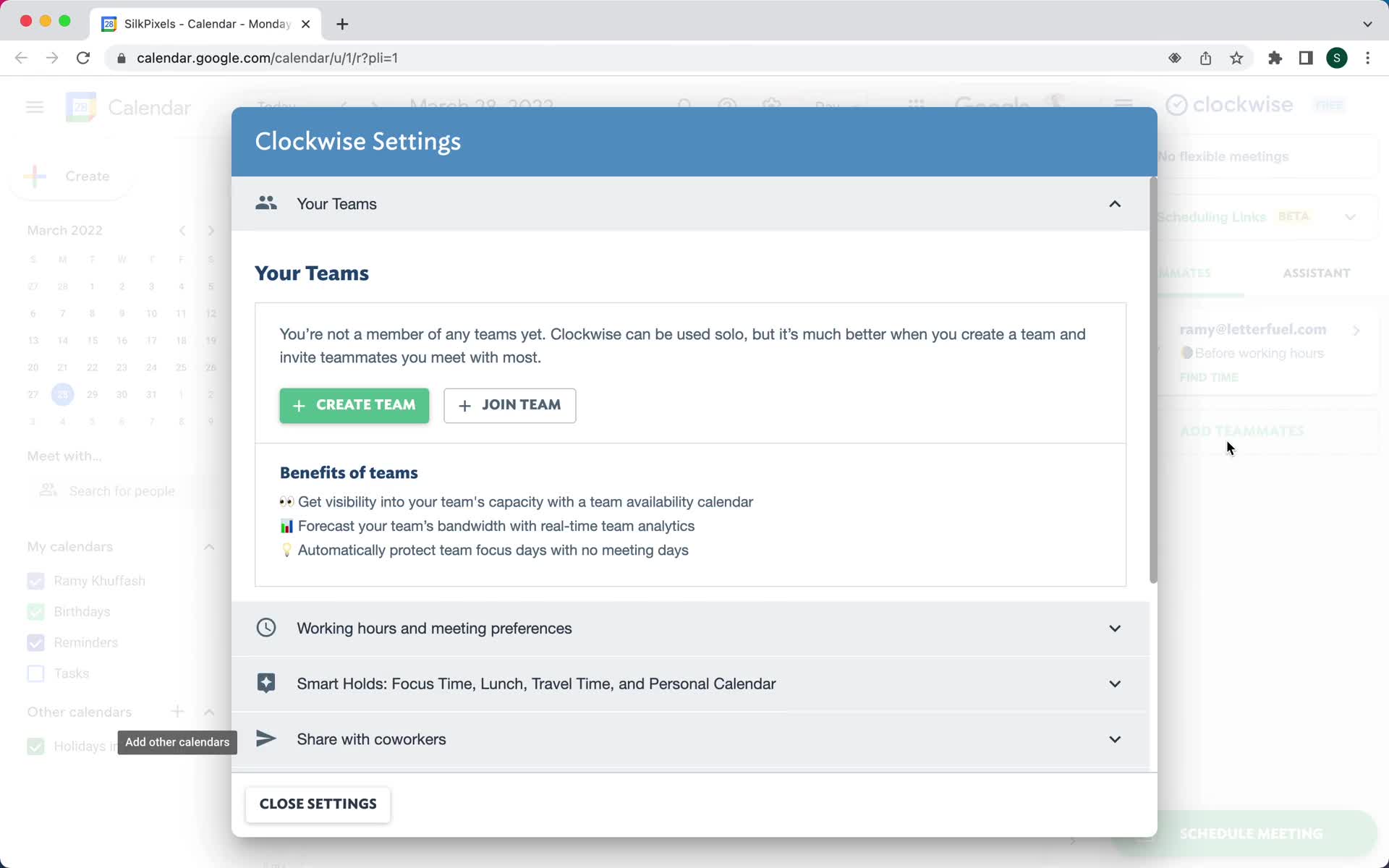The width and height of the screenshot is (1389, 868).
Task: Select March 29 in the mini calendar
Action: click(x=93, y=394)
